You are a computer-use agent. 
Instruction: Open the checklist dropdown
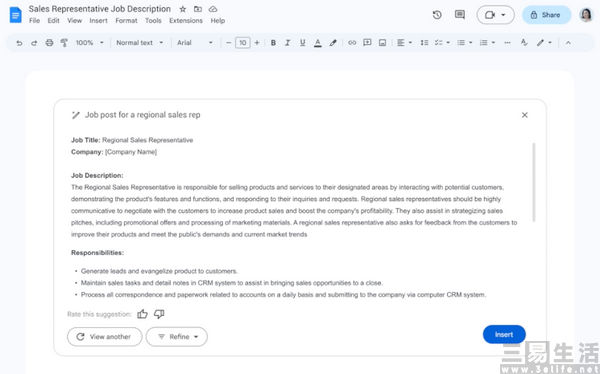pos(442,43)
